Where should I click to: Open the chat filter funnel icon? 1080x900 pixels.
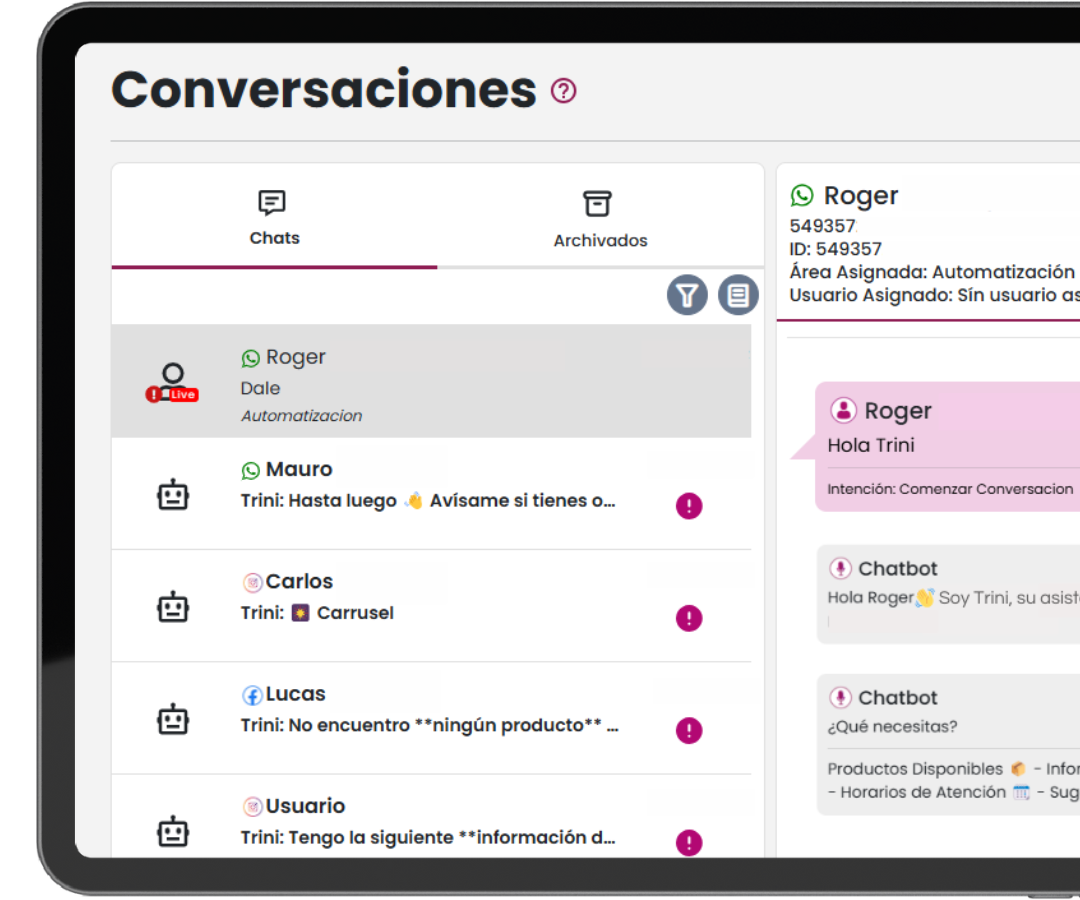click(687, 295)
